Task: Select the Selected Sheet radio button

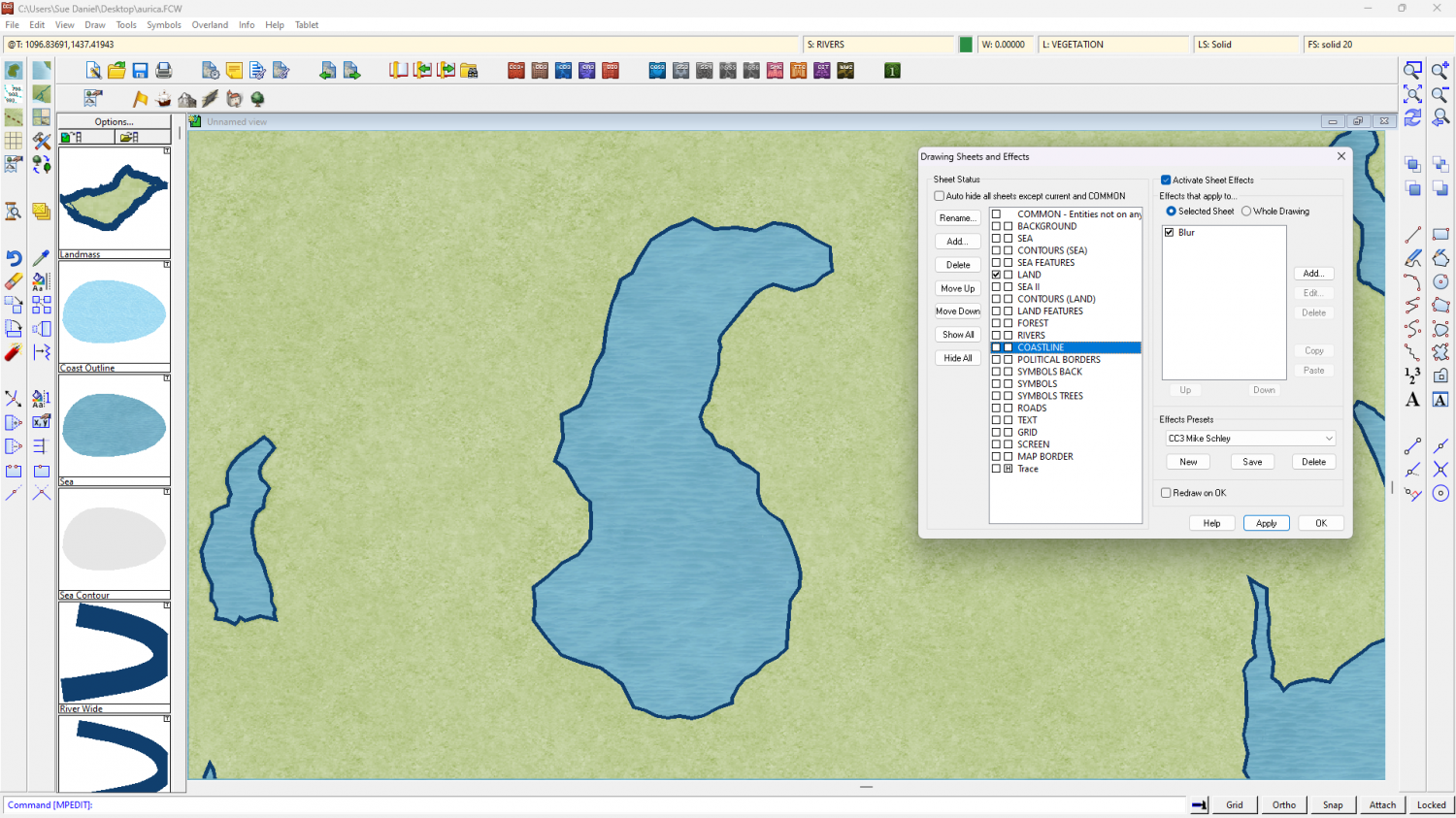Action: [x=1171, y=212]
